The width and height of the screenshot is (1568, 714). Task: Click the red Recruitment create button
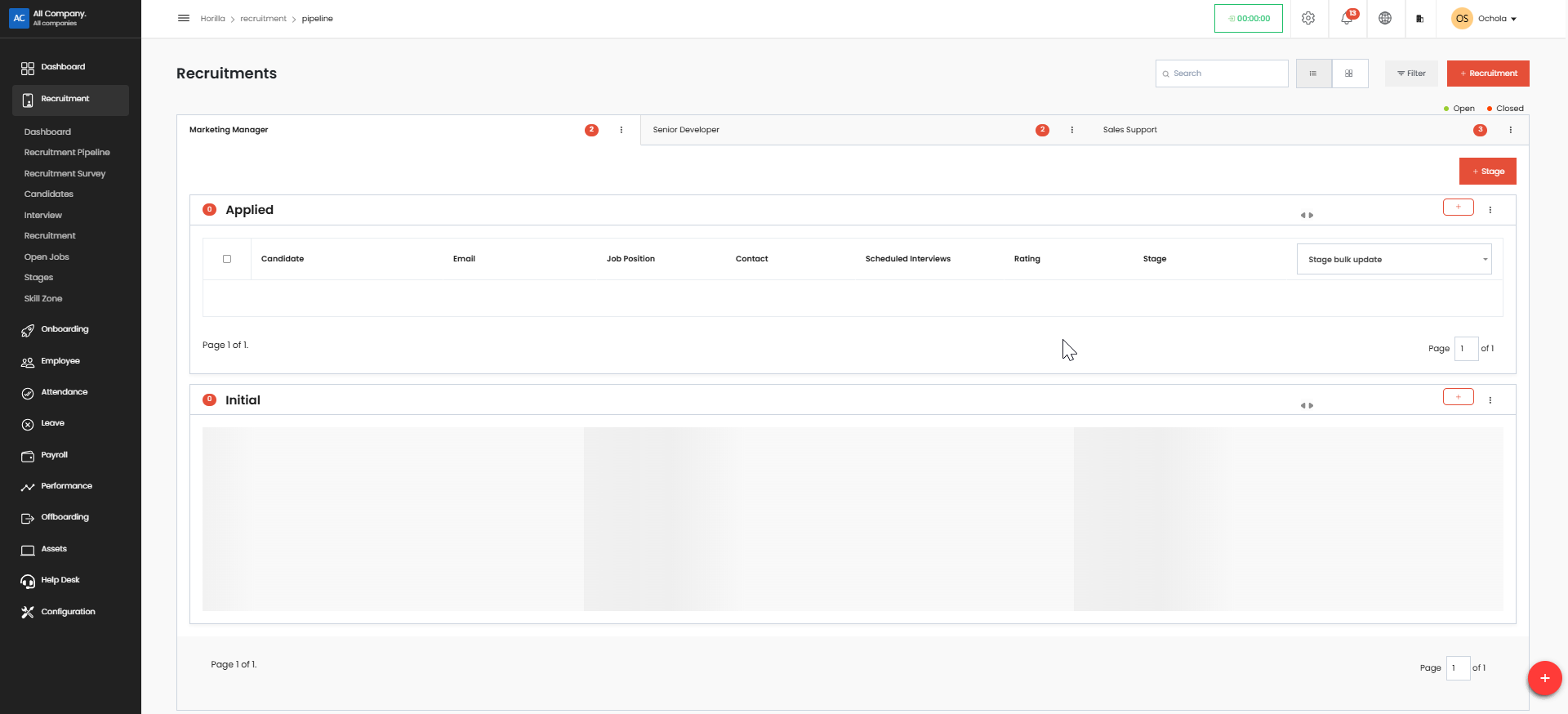[1487, 74]
